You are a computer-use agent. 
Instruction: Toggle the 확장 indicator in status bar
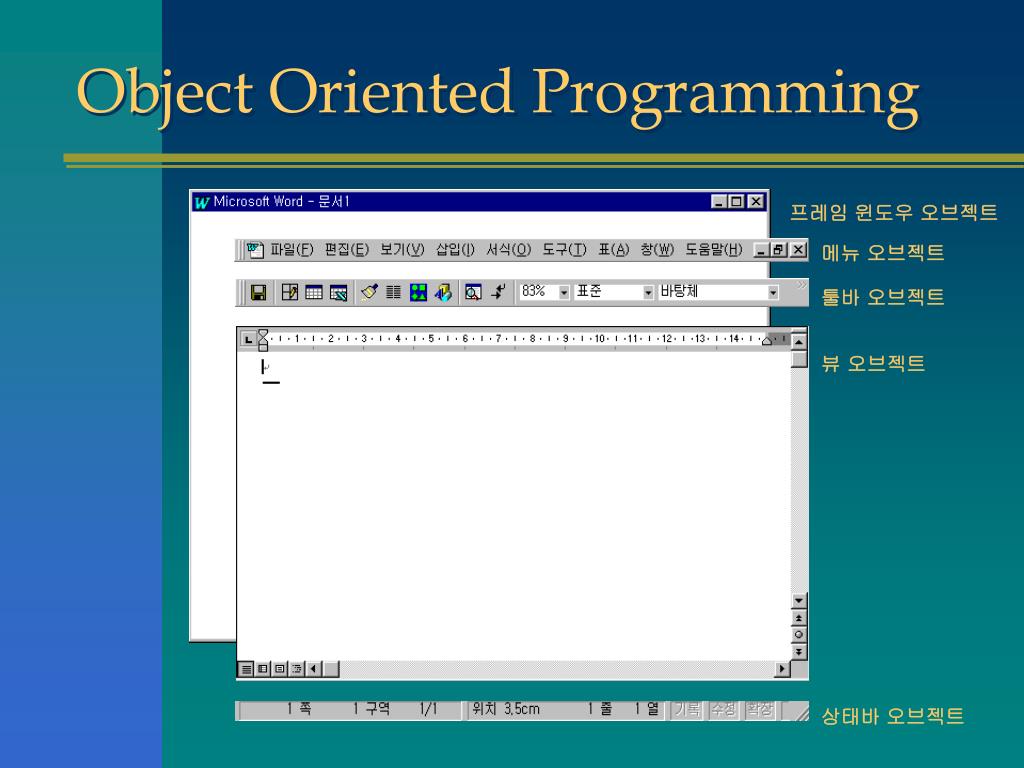[x=760, y=711]
